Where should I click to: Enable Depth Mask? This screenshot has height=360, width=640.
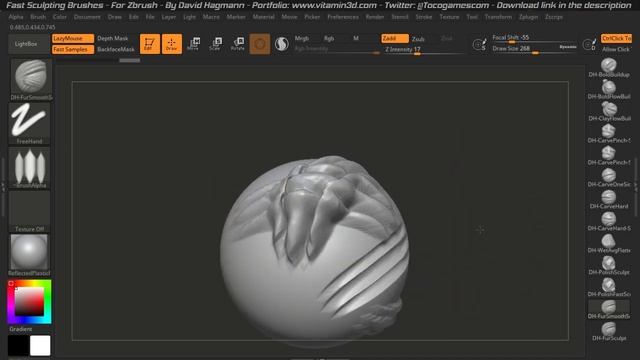pos(113,38)
